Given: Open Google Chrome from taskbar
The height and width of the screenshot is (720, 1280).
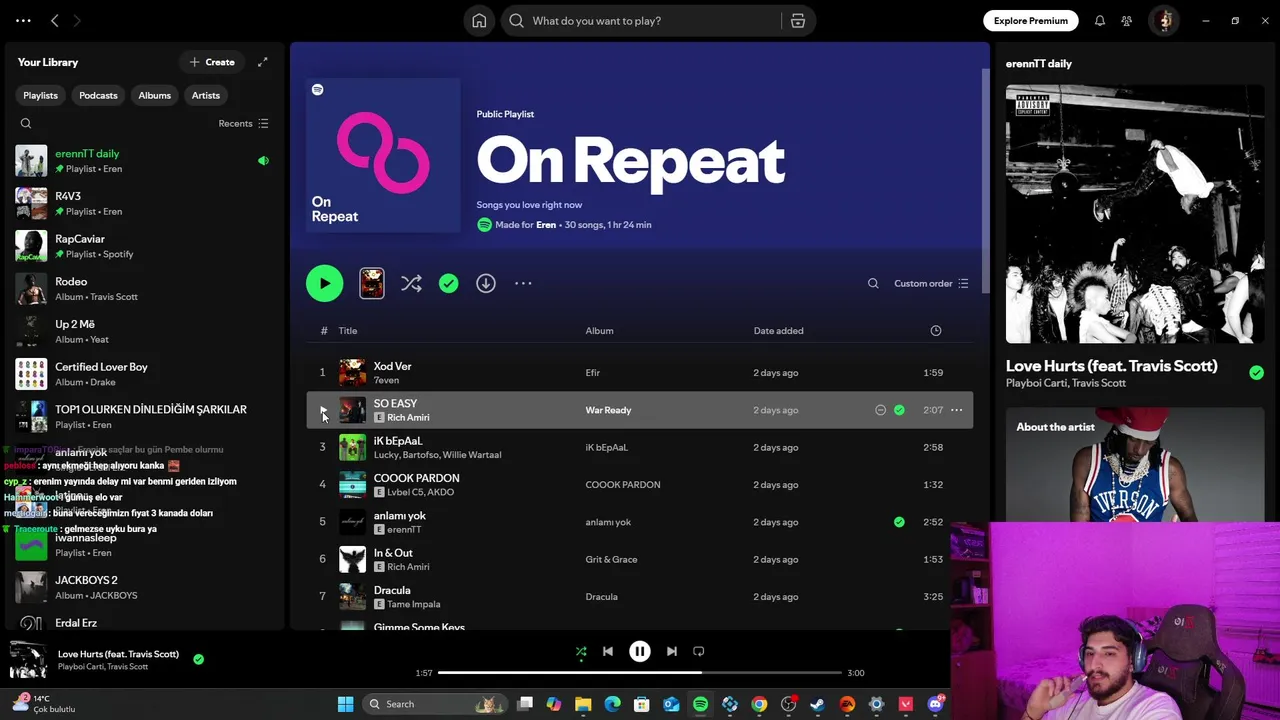Looking at the screenshot, I should tap(759, 704).
